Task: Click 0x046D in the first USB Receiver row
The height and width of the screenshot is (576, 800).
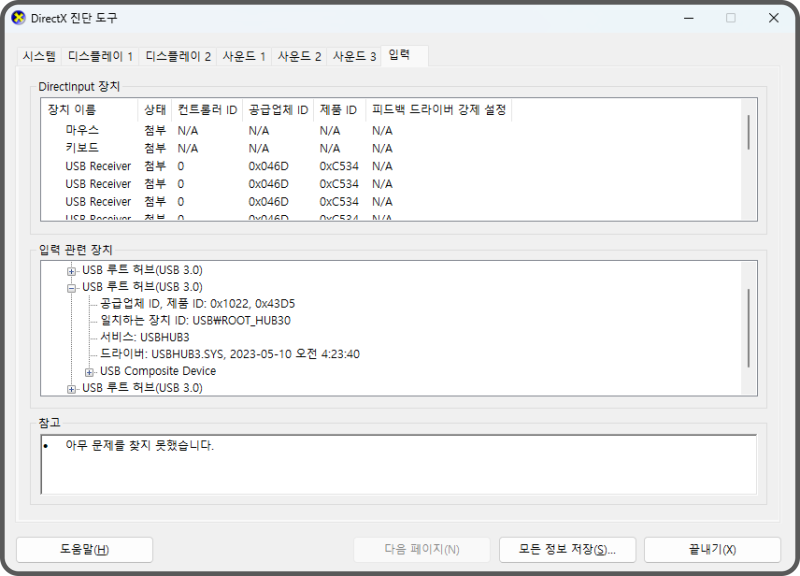Action: click(x=268, y=166)
